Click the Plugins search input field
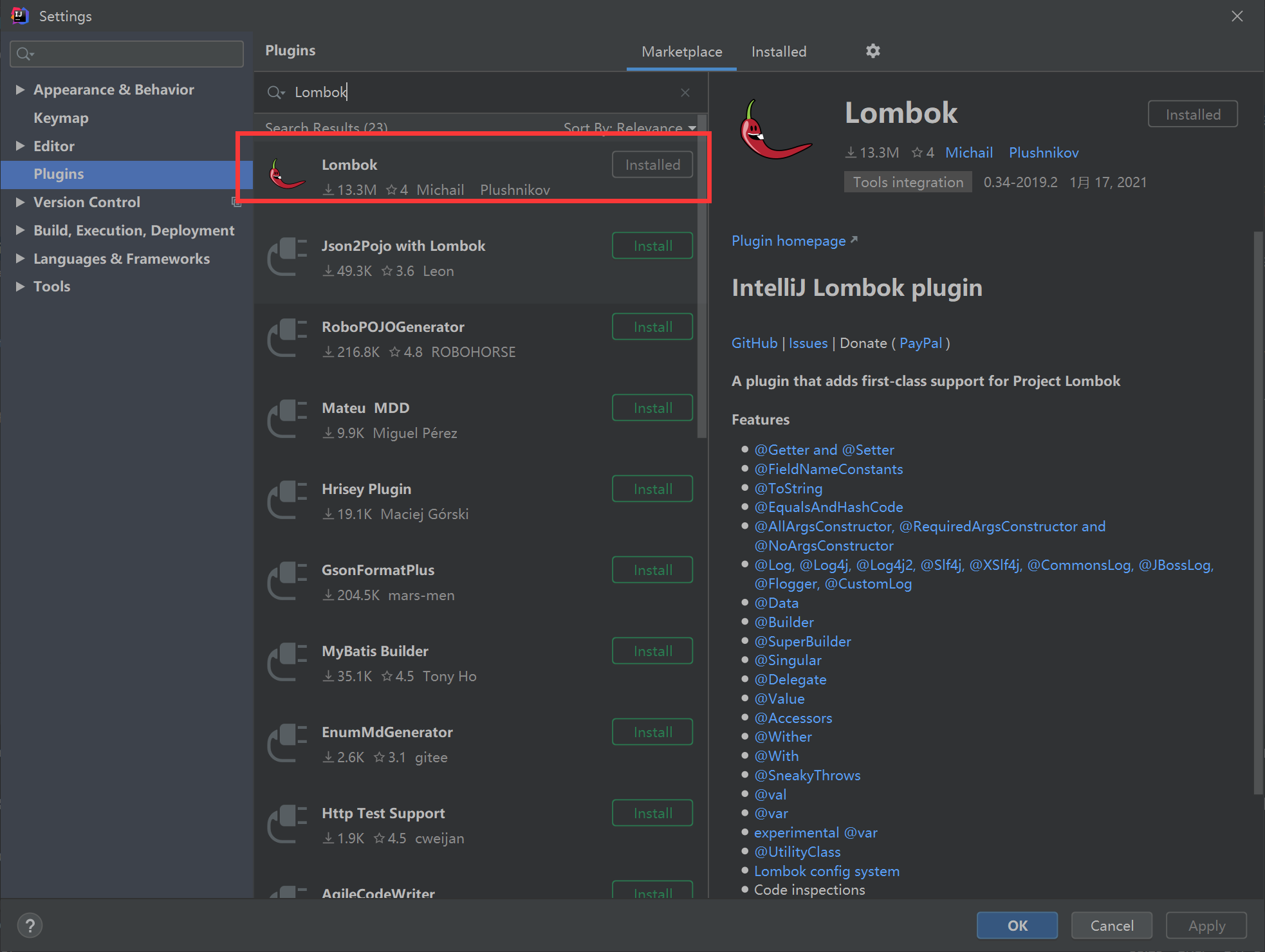1265x952 pixels. pyautogui.click(x=480, y=91)
